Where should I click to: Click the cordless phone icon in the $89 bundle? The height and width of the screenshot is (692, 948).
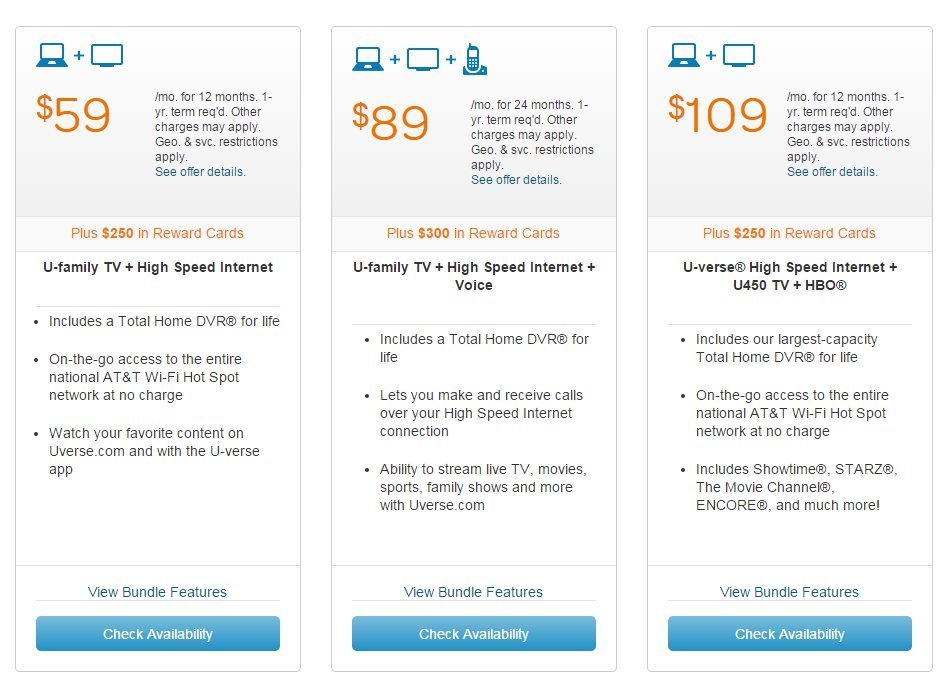click(x=475, y=59)
